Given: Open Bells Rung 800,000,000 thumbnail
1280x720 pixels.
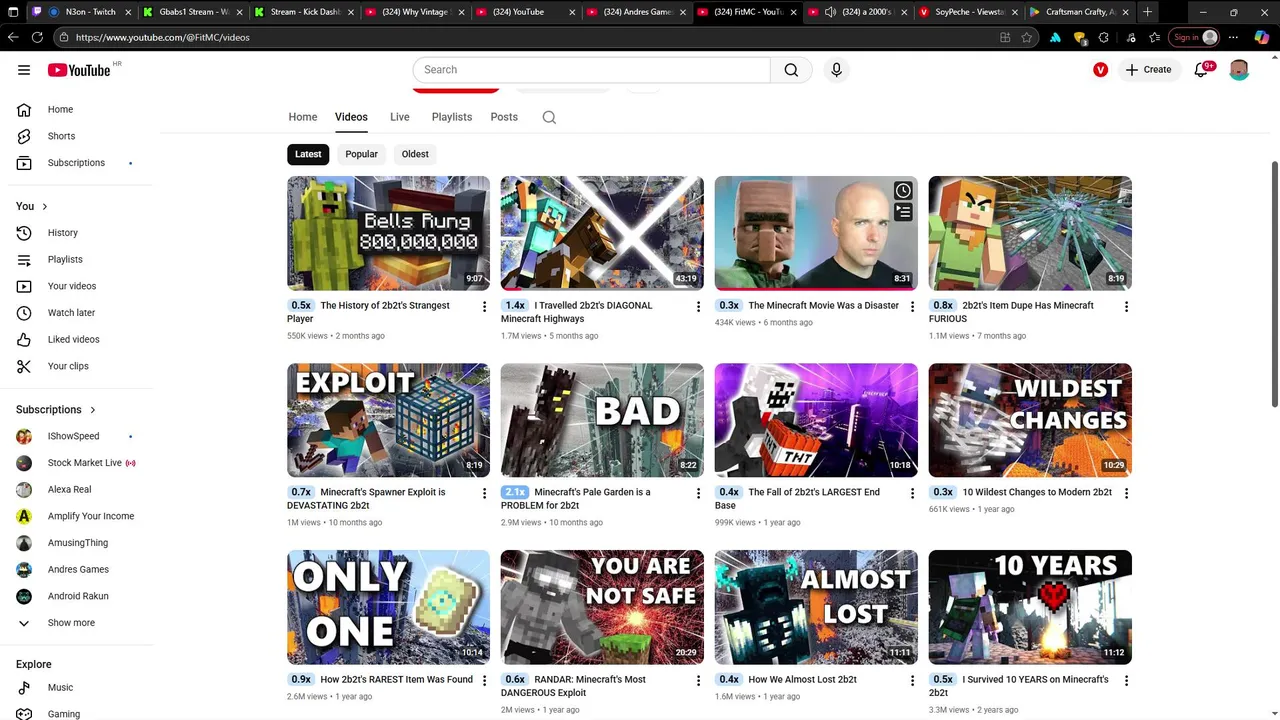Looking at the screenshot, I should 388,233.
